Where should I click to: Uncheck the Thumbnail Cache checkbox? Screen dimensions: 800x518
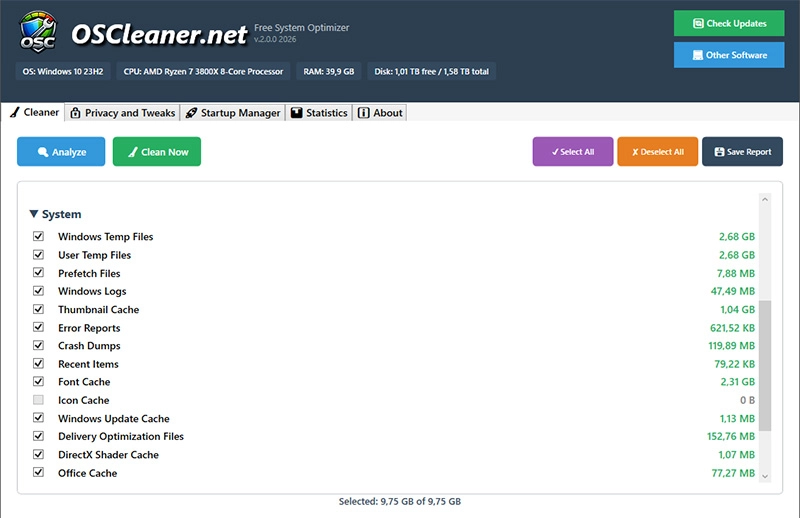[38, 309]
